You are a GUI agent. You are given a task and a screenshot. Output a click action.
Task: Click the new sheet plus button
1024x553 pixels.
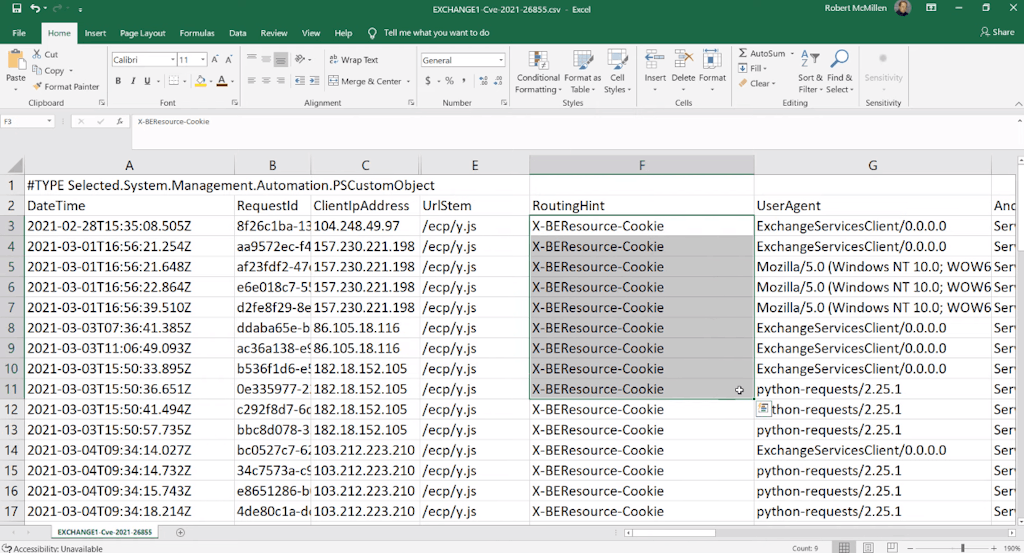(180, 532)
